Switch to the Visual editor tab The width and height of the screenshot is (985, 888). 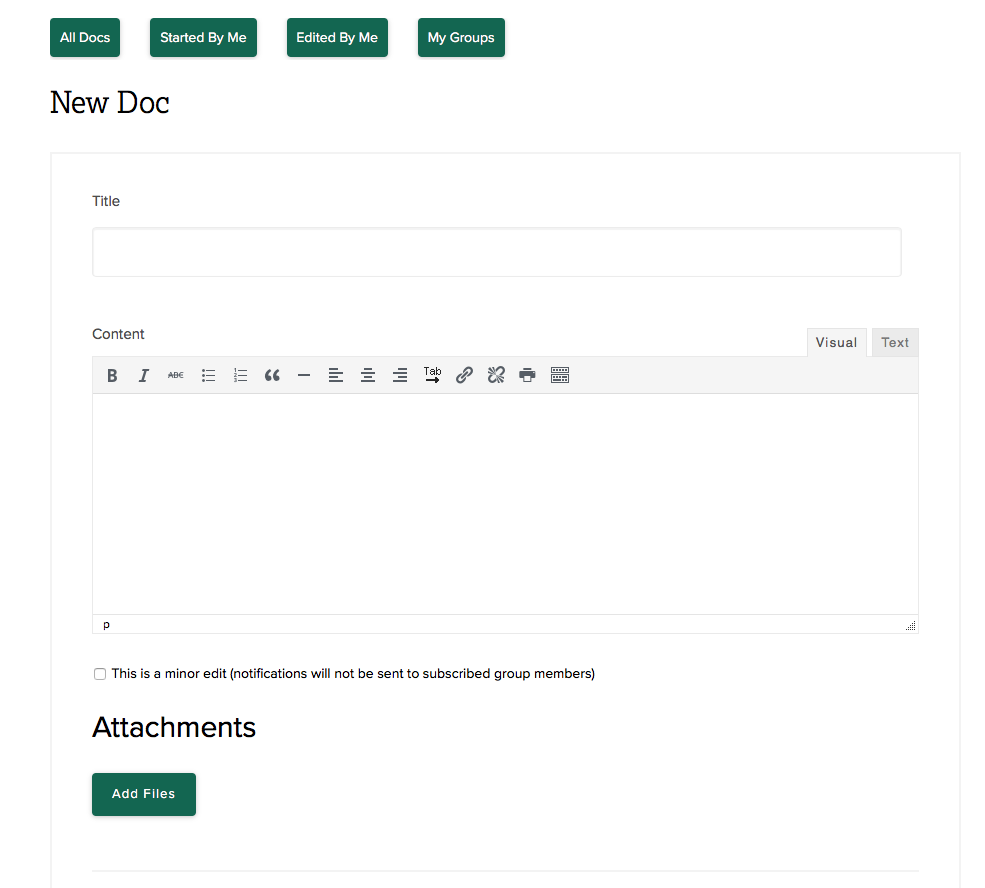pyautogui.click(x=836, y=343)
